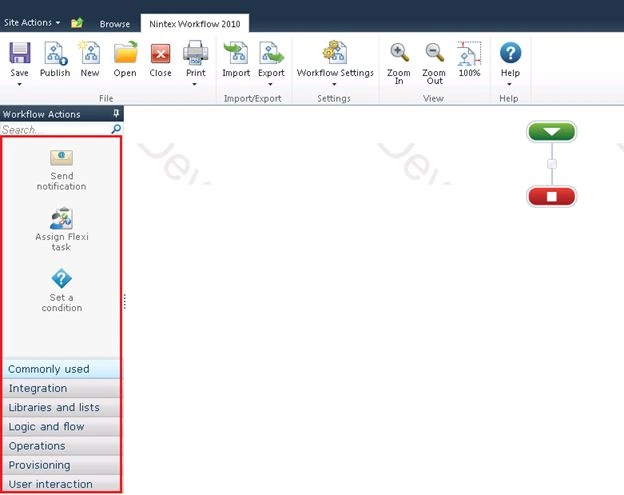Open Workflow Settings gears icon
The height and width of the screenshot is (495, 624).
(x=335, y=52)
